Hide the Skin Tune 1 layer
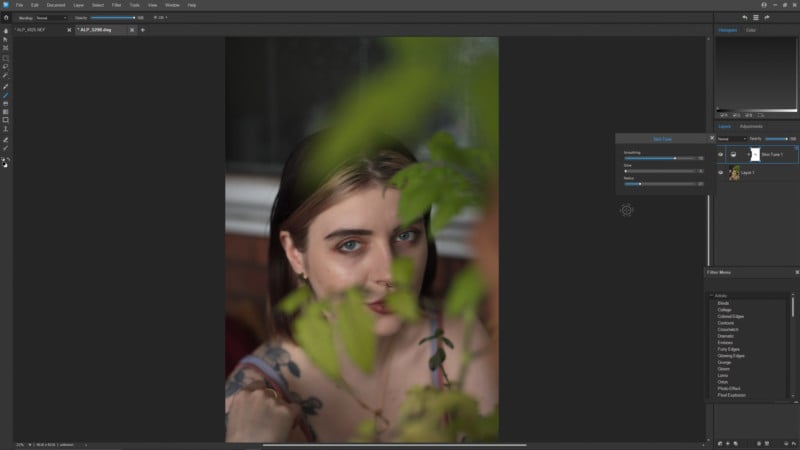The width and height of the screenshot is (800, 450). [x=720, y=155]
